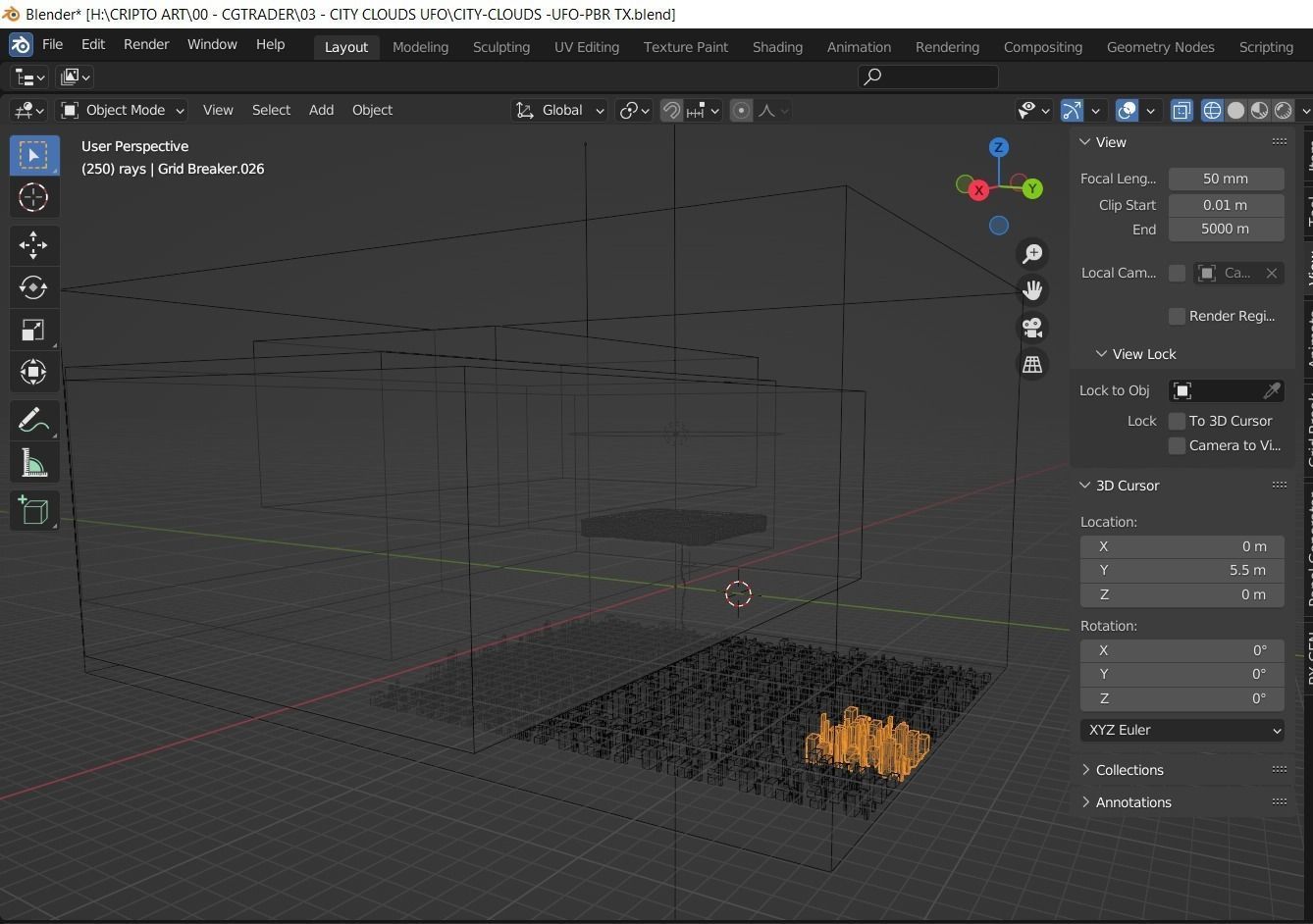Select the Transform tool
1313x924 pixels.
click(33, 372)
